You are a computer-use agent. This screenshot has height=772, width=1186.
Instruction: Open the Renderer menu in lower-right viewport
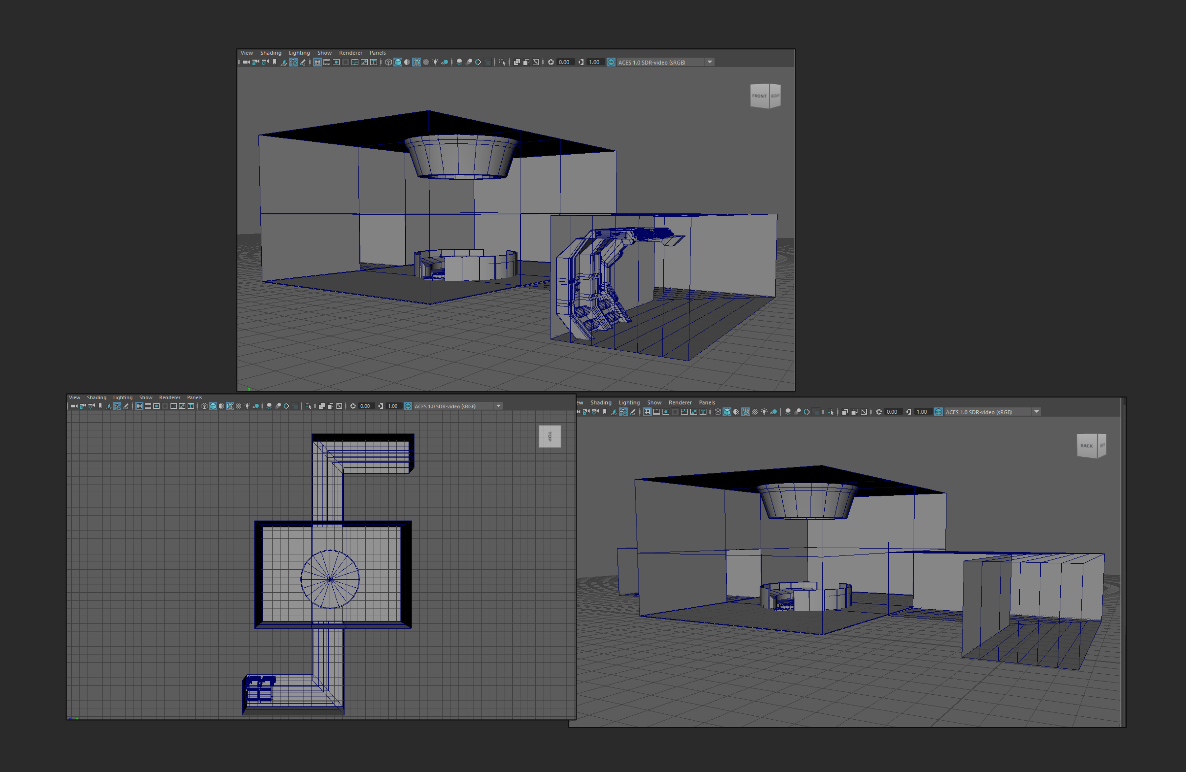[x=680, y=403]
